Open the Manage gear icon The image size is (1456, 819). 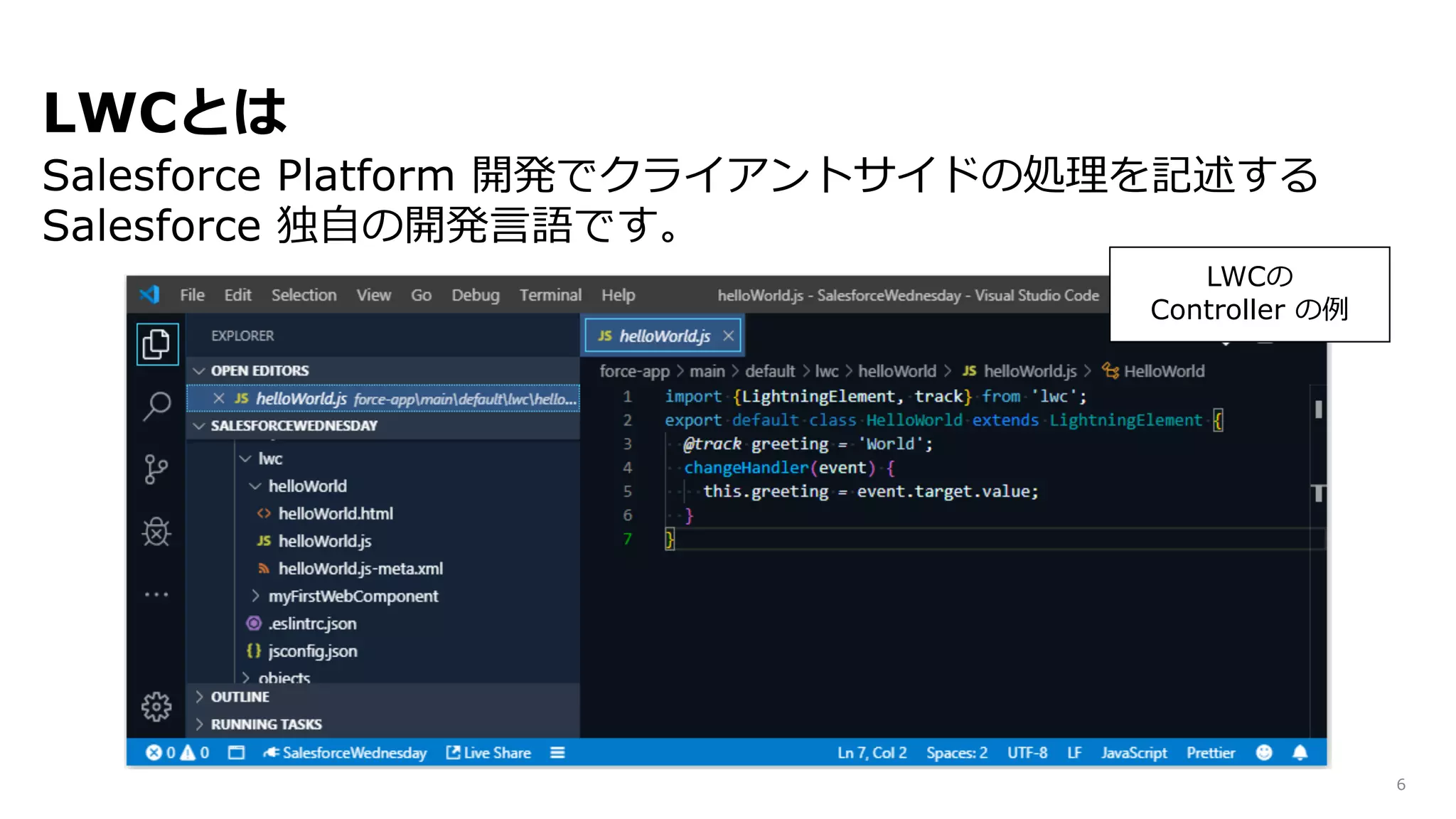point(156,707)
